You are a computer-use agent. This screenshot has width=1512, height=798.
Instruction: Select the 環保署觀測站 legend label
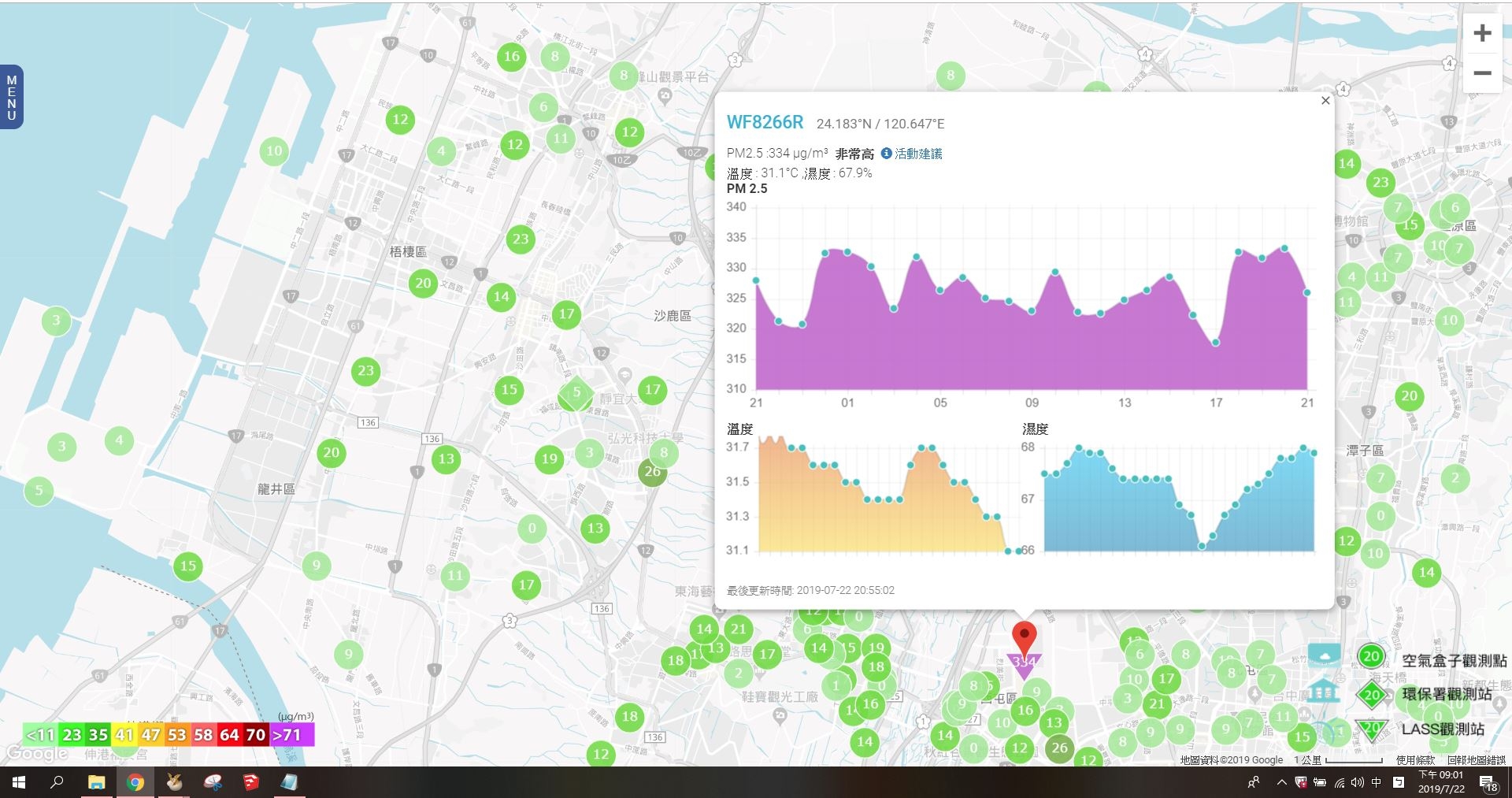point(1447,694)
